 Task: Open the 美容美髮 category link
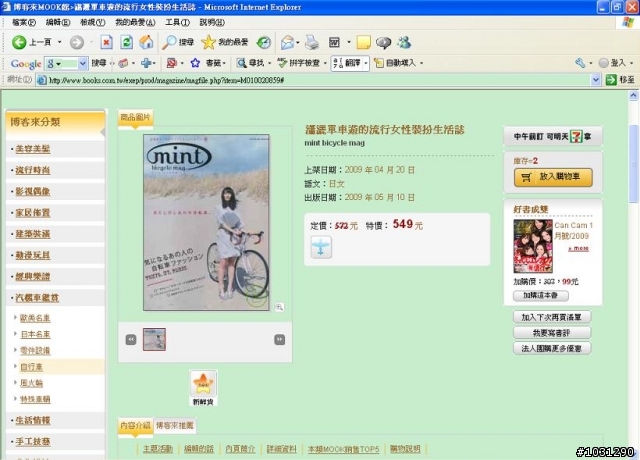[33, 149]
